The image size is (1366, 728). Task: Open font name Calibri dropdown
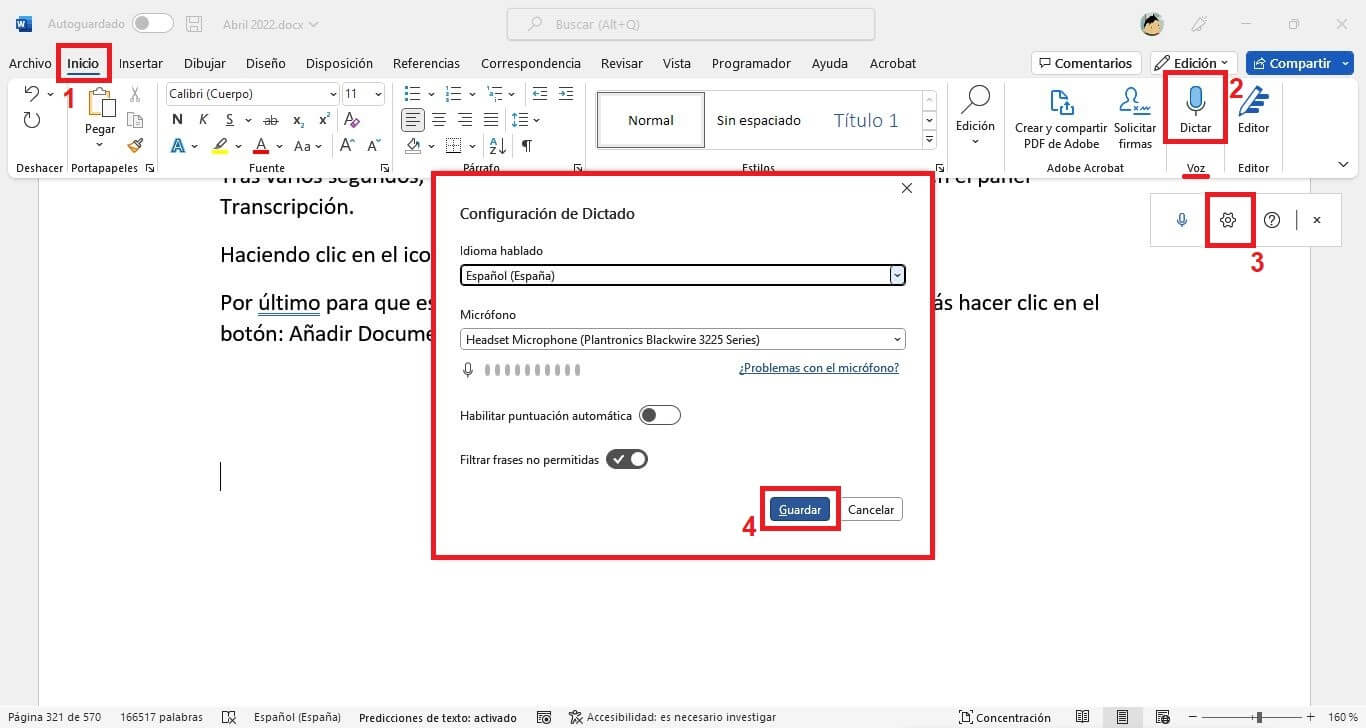[333, 94]
